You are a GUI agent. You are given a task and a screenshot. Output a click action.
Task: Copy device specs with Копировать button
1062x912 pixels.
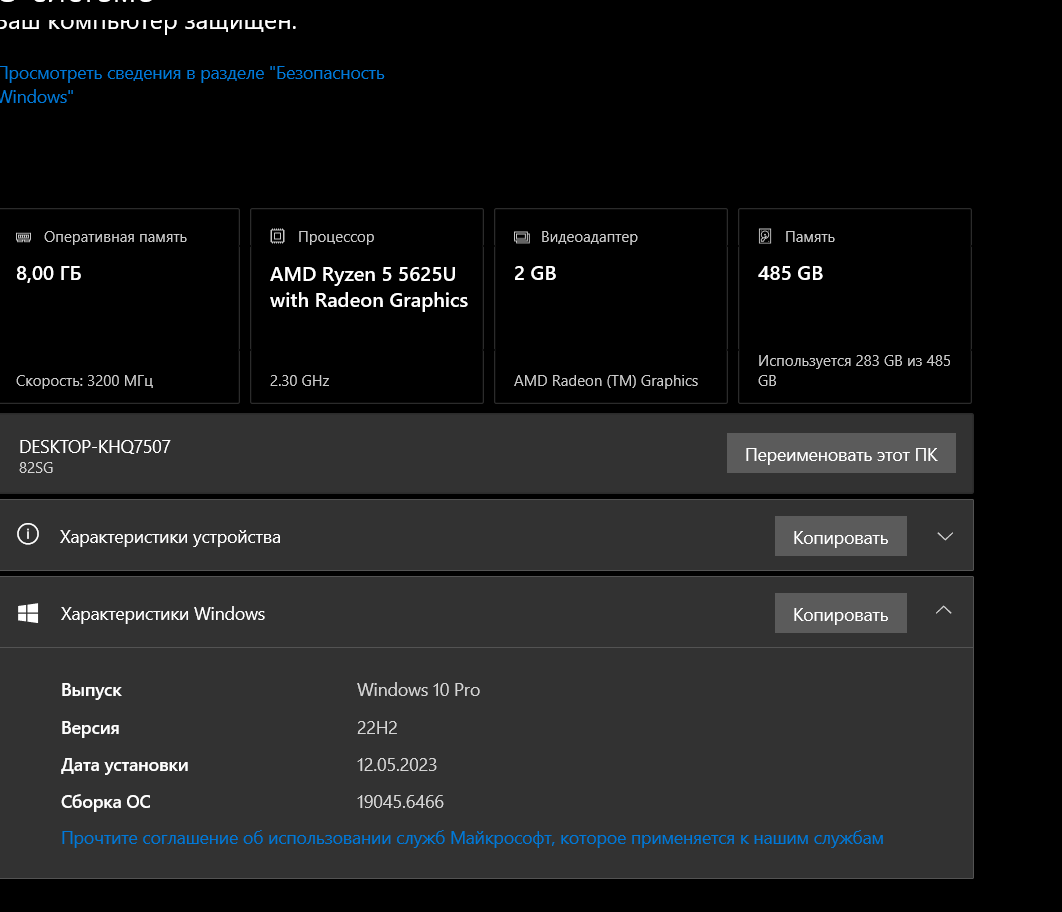pos(841,536)
